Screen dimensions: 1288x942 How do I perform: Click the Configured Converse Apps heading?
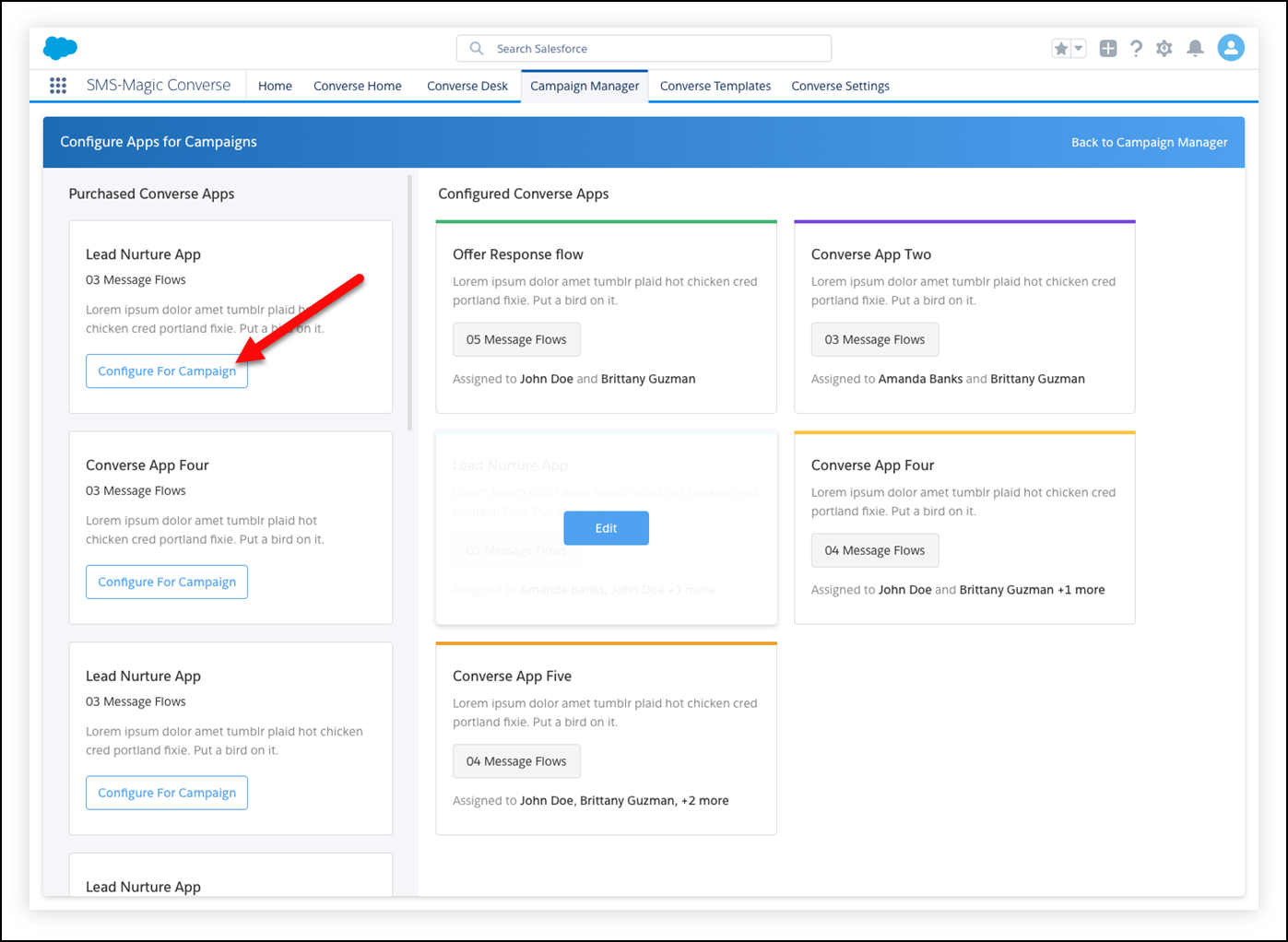click(523, 194)
